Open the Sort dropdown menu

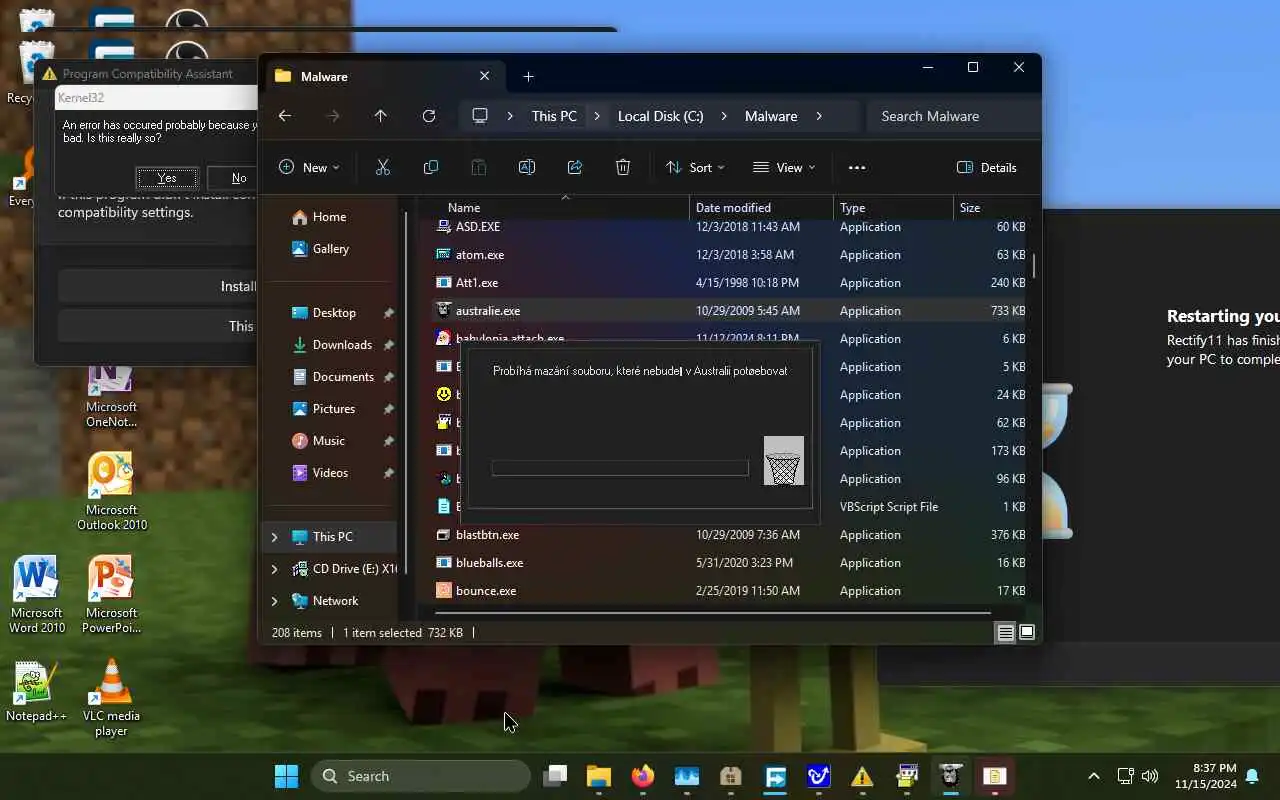(x=695, y=167)
